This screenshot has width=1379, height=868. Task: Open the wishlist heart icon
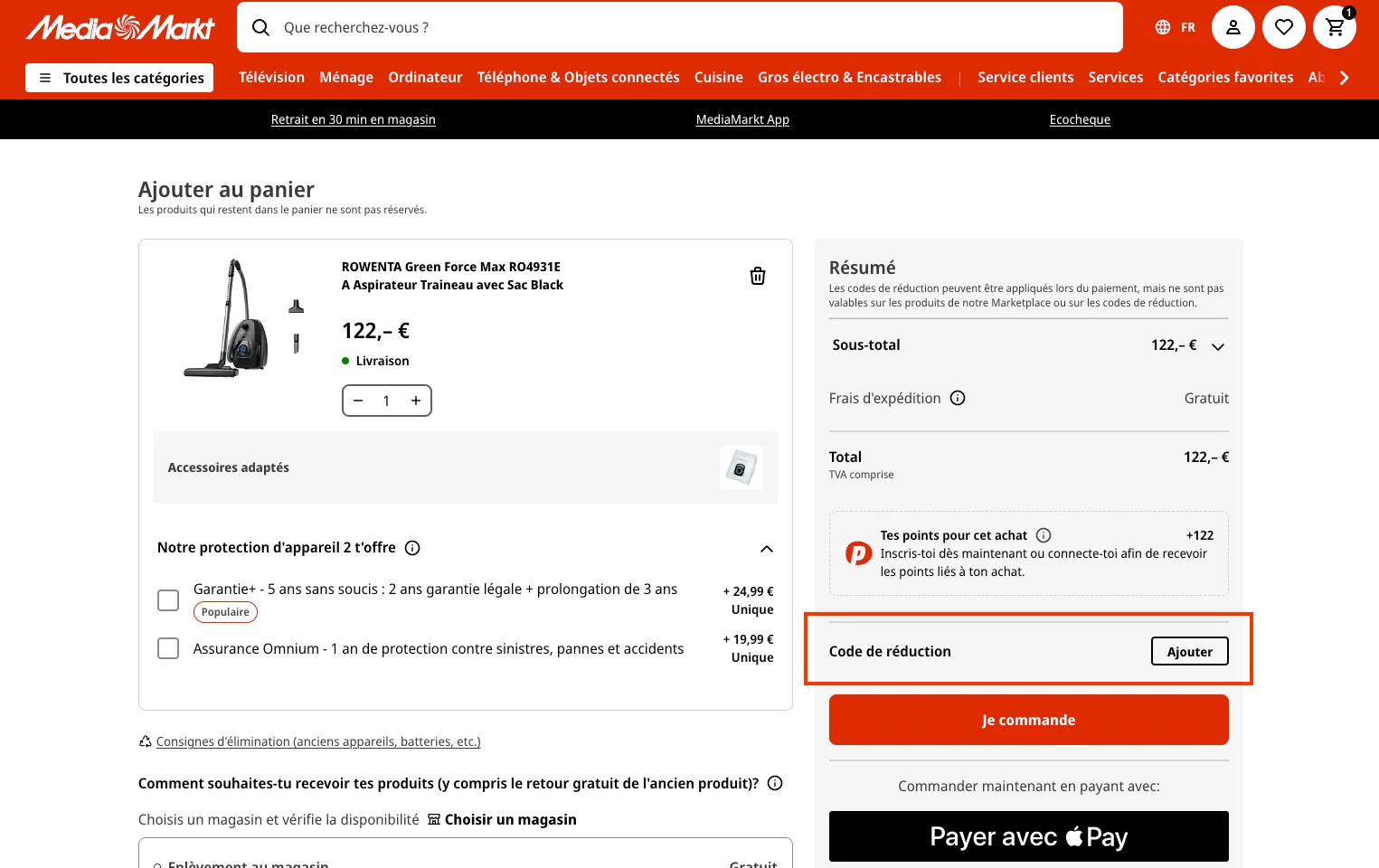(x=1283, y=27)
